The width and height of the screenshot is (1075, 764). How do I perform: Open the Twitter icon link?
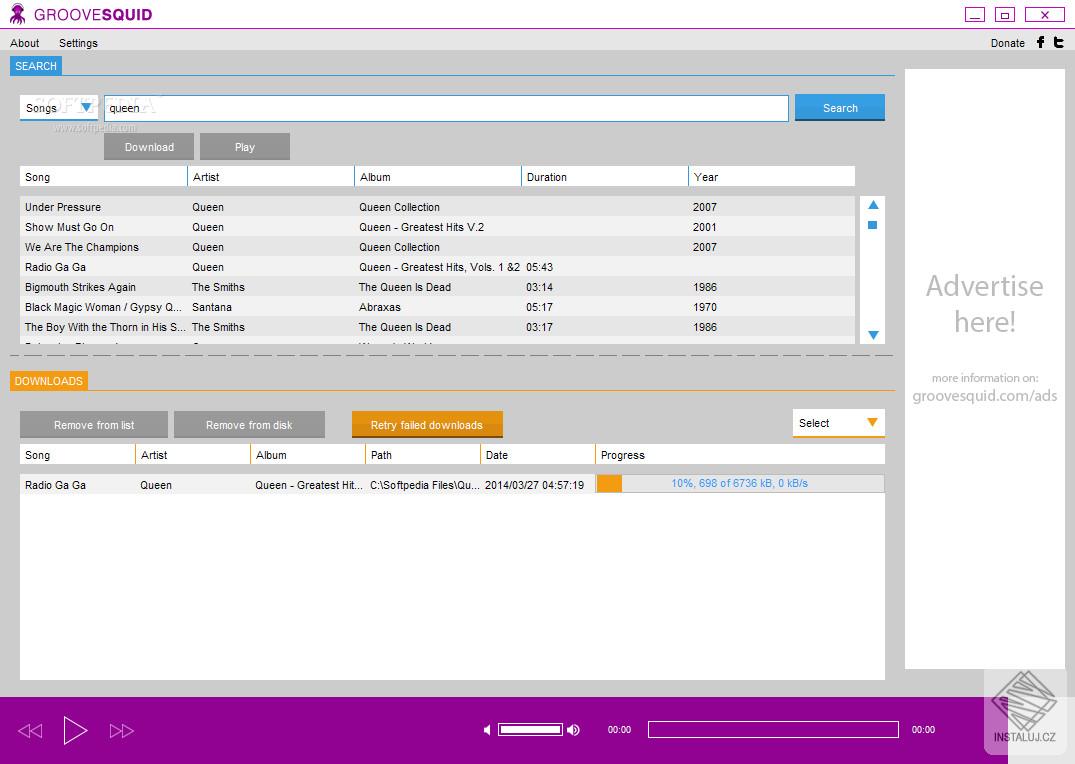[1059, 42]
